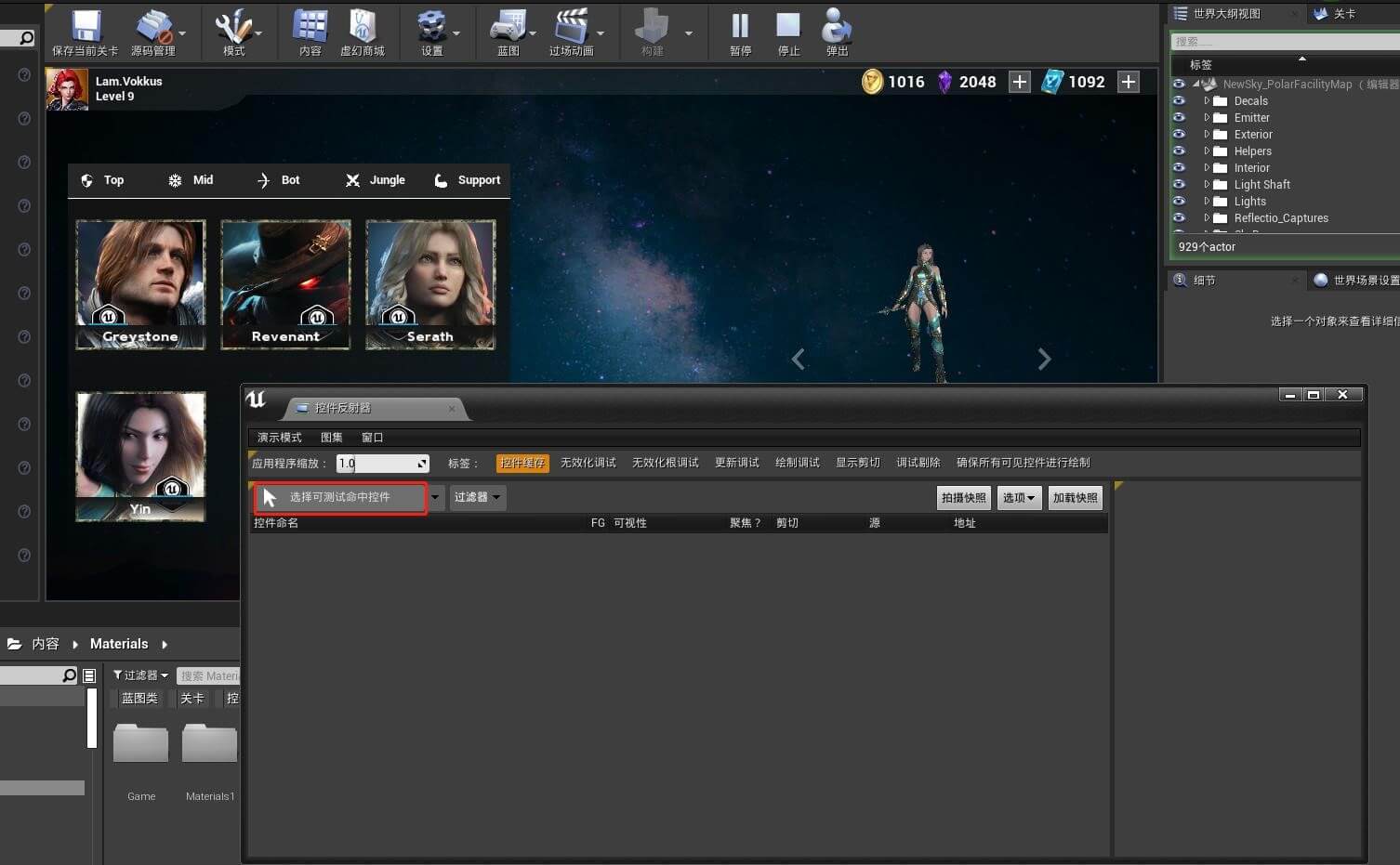Screen dimensions: 1400x865
Task: Open the Blueprints toolbar icon
Action: tap(508, 33)
